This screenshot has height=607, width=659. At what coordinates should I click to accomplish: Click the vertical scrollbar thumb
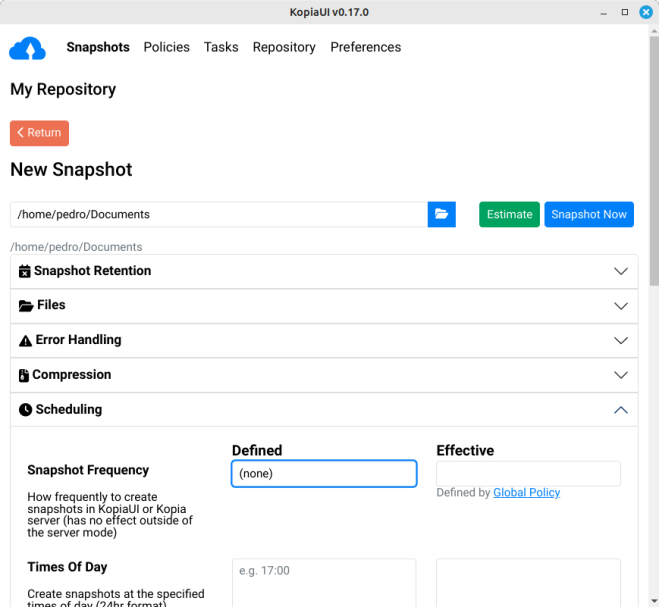coord(654,161)
